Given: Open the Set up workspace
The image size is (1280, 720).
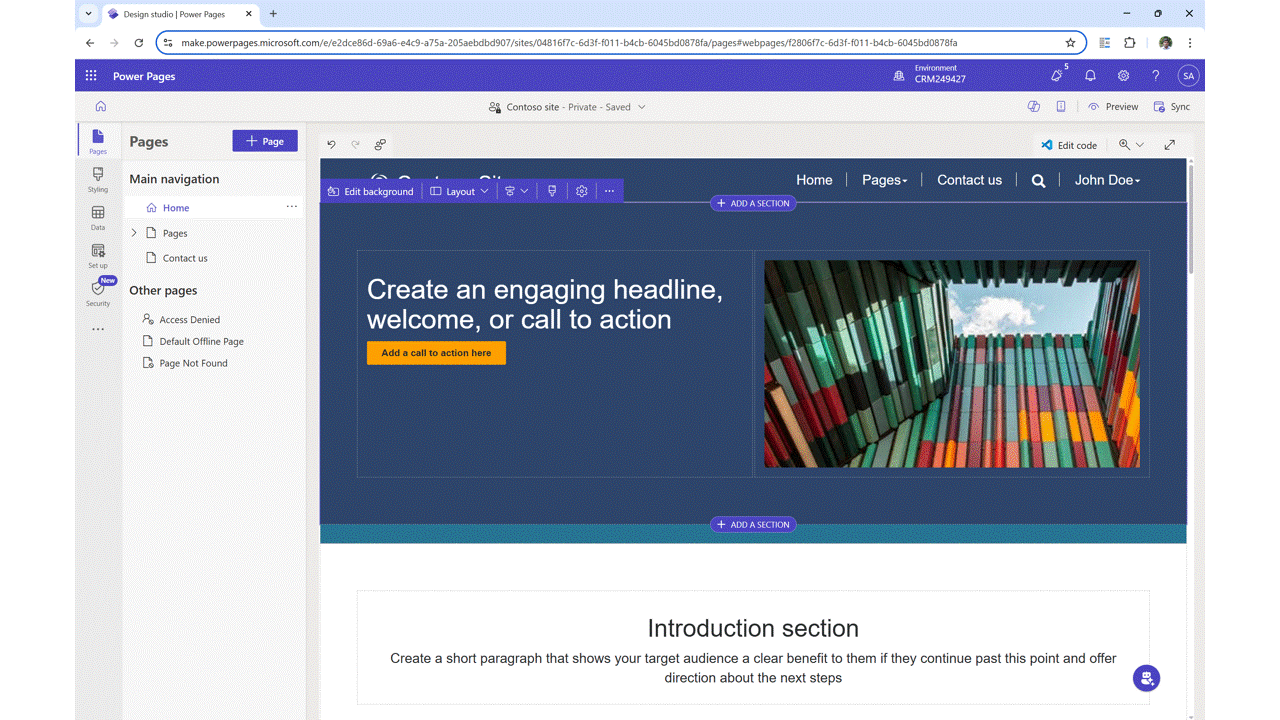Looking at the screenshot, I should (x=97, y=256).
